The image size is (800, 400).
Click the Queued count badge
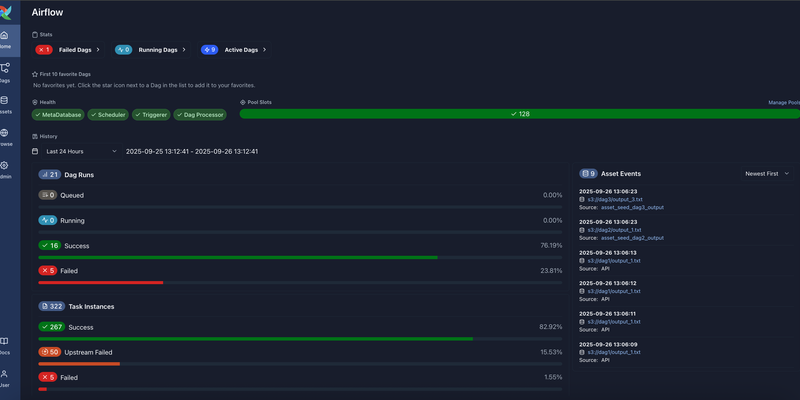pos(47,195)
